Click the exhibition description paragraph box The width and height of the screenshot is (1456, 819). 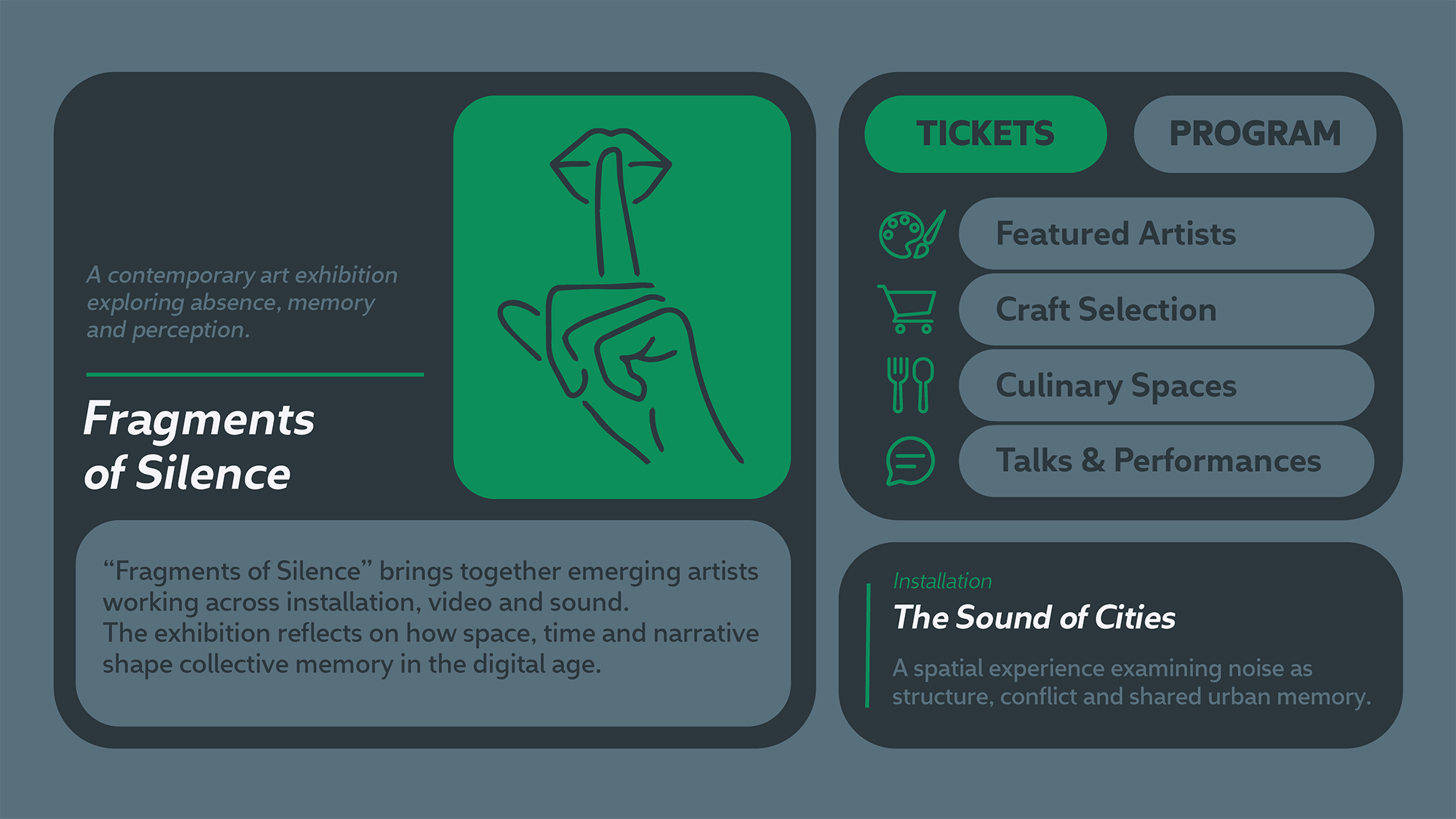[433, 622]
